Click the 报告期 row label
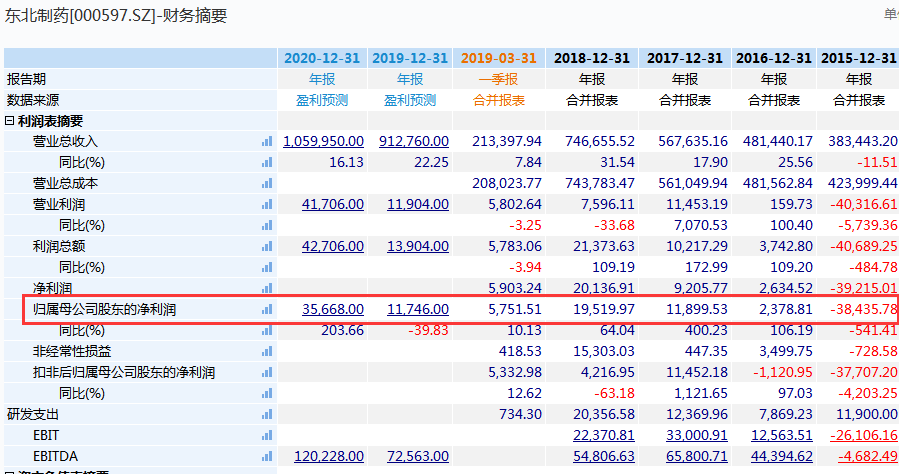 coord(26,79)
